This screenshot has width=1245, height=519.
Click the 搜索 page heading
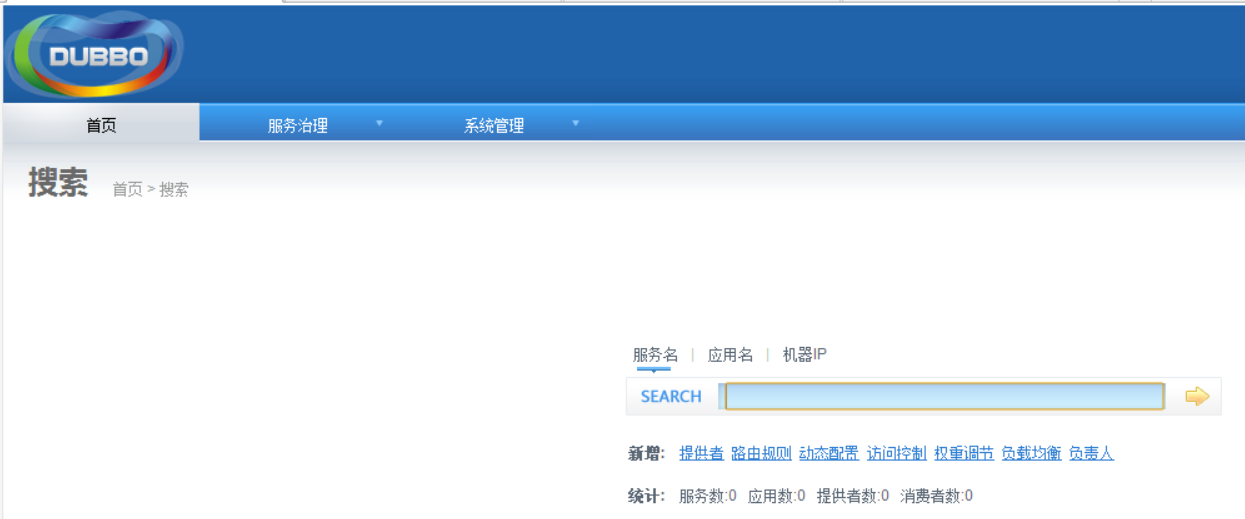click(58, 183)
